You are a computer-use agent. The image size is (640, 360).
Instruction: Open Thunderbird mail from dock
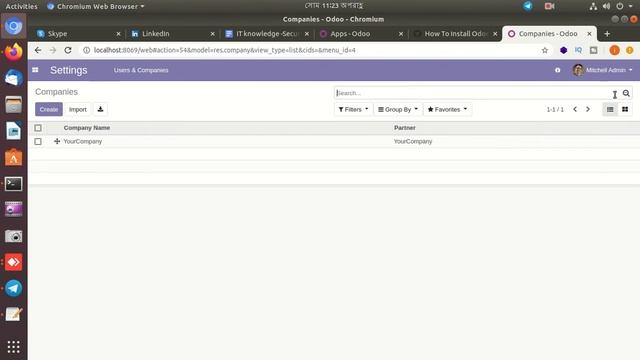pyautogui.click(x=13, y=78)
